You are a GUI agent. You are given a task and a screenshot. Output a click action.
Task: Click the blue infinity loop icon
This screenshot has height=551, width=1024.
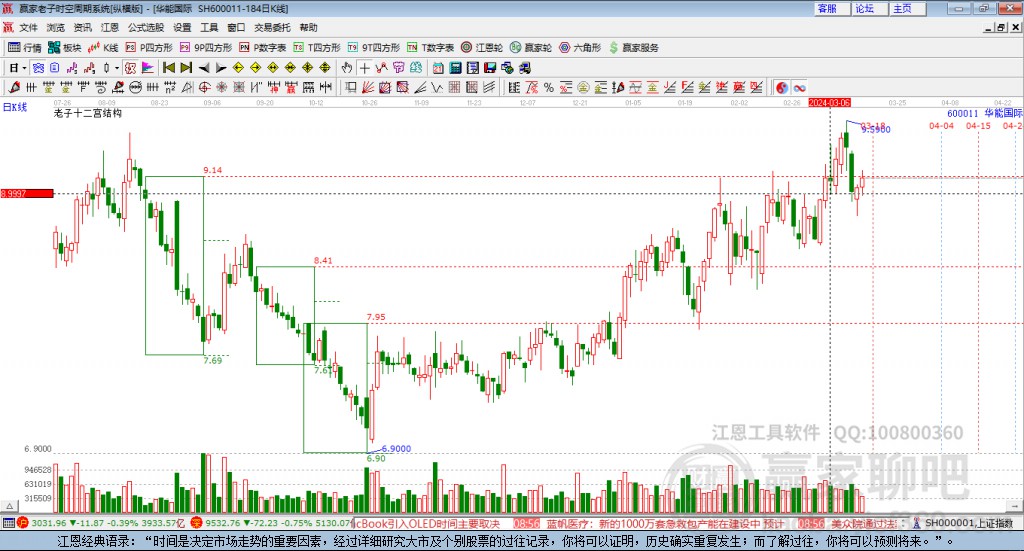[x=799, y=87]
